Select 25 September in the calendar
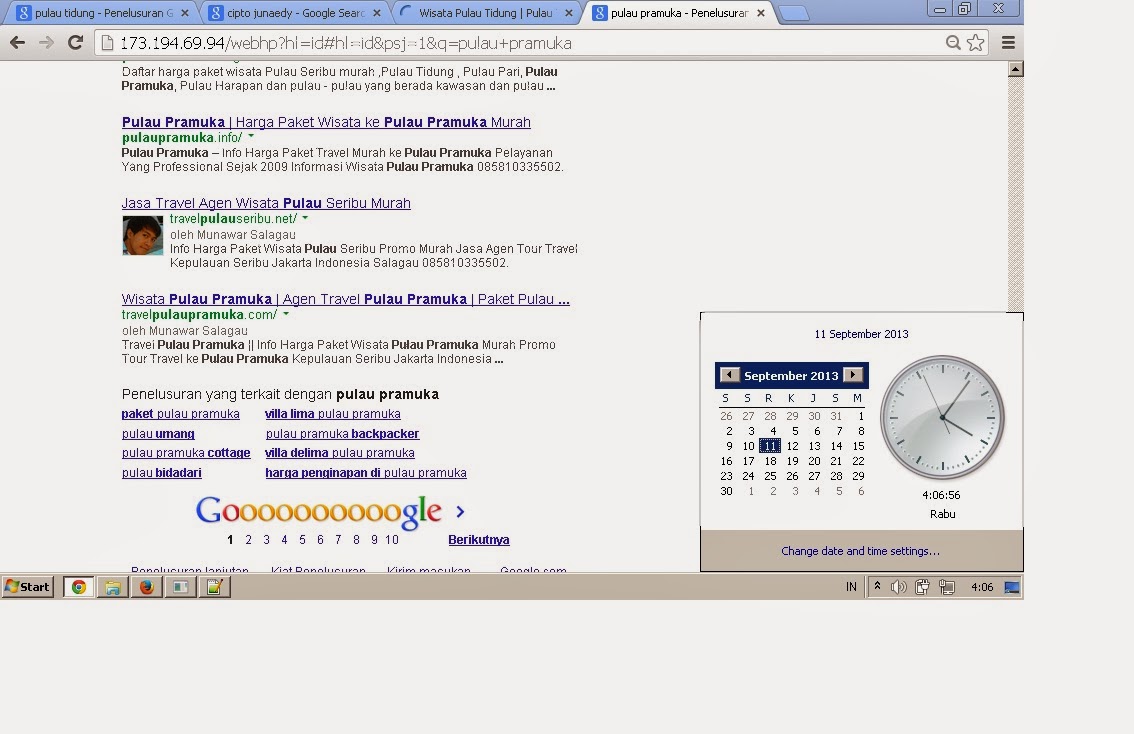The width and height of the screenshot is (1134, 734). coord(770,476)
